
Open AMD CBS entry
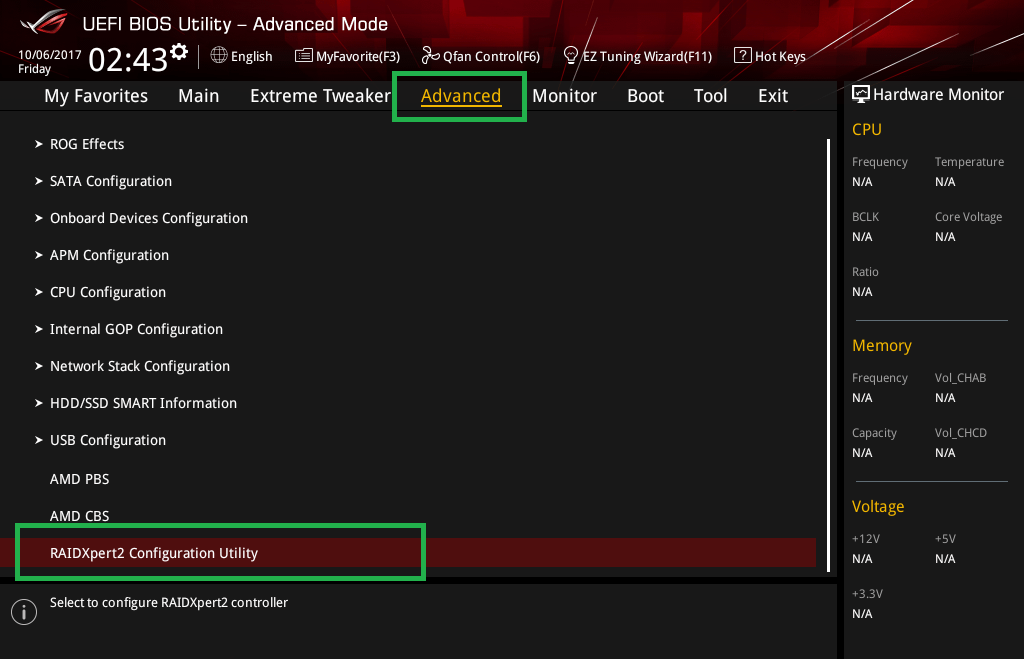click(80, 516)
